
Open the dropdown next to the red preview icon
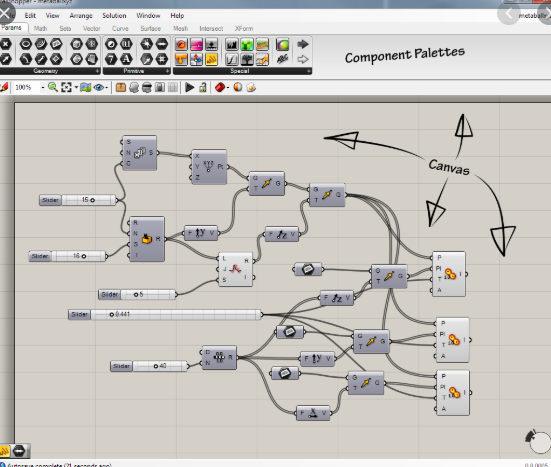pos(228,88)
